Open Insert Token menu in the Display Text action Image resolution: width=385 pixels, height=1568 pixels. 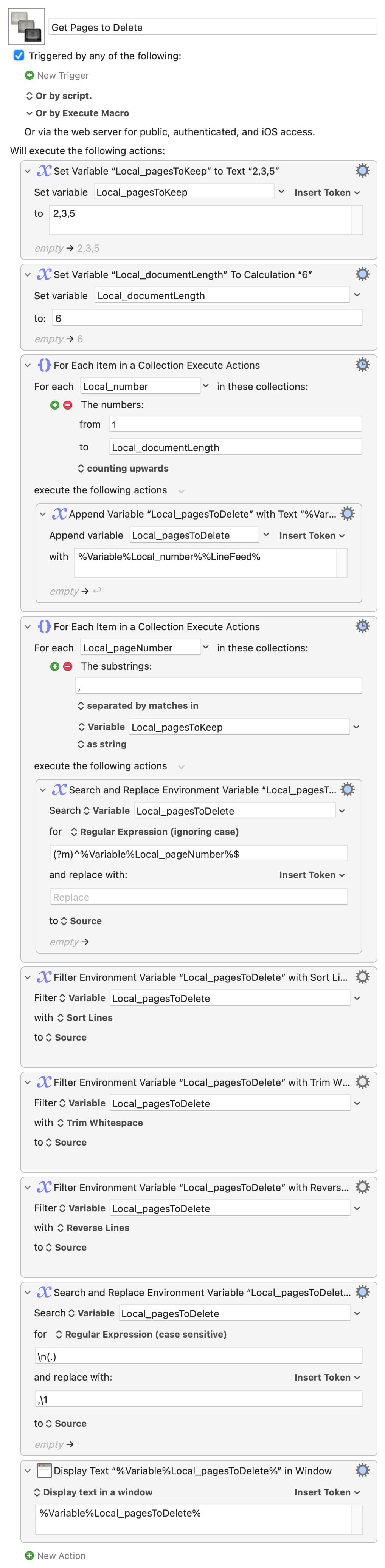click(327, 1492)
